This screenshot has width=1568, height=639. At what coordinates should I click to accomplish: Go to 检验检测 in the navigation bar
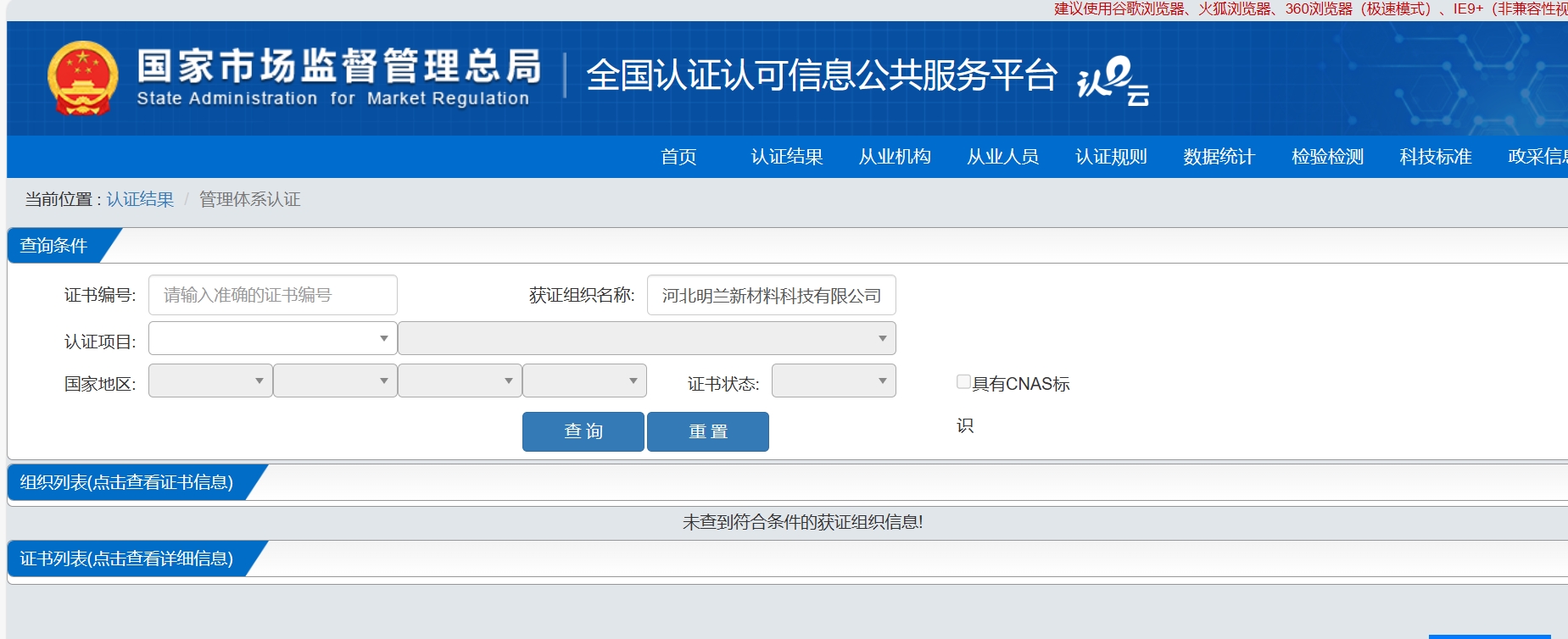[1328, 157]
